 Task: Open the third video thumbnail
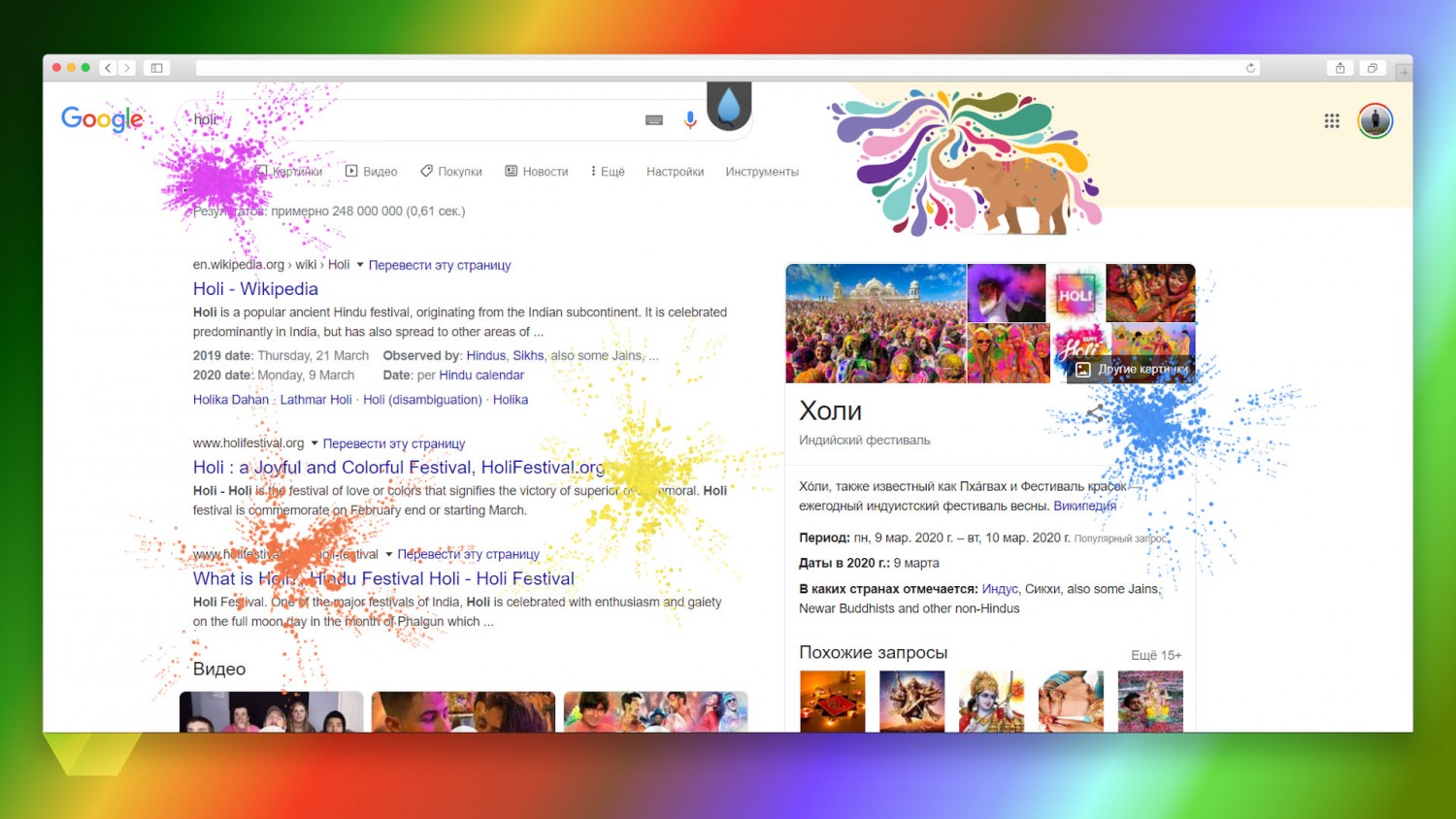click(x=655, y=711)
